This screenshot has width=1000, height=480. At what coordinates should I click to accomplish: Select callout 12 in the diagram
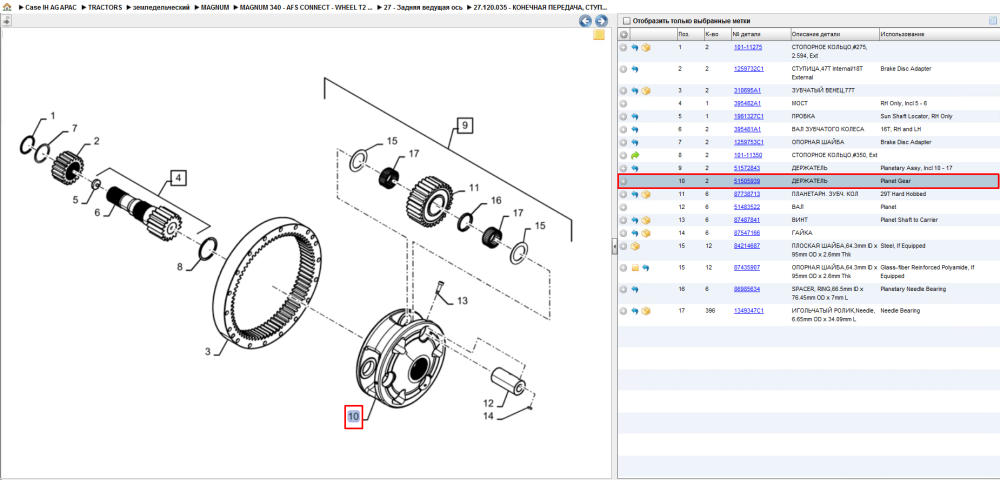tap(489, 403)
